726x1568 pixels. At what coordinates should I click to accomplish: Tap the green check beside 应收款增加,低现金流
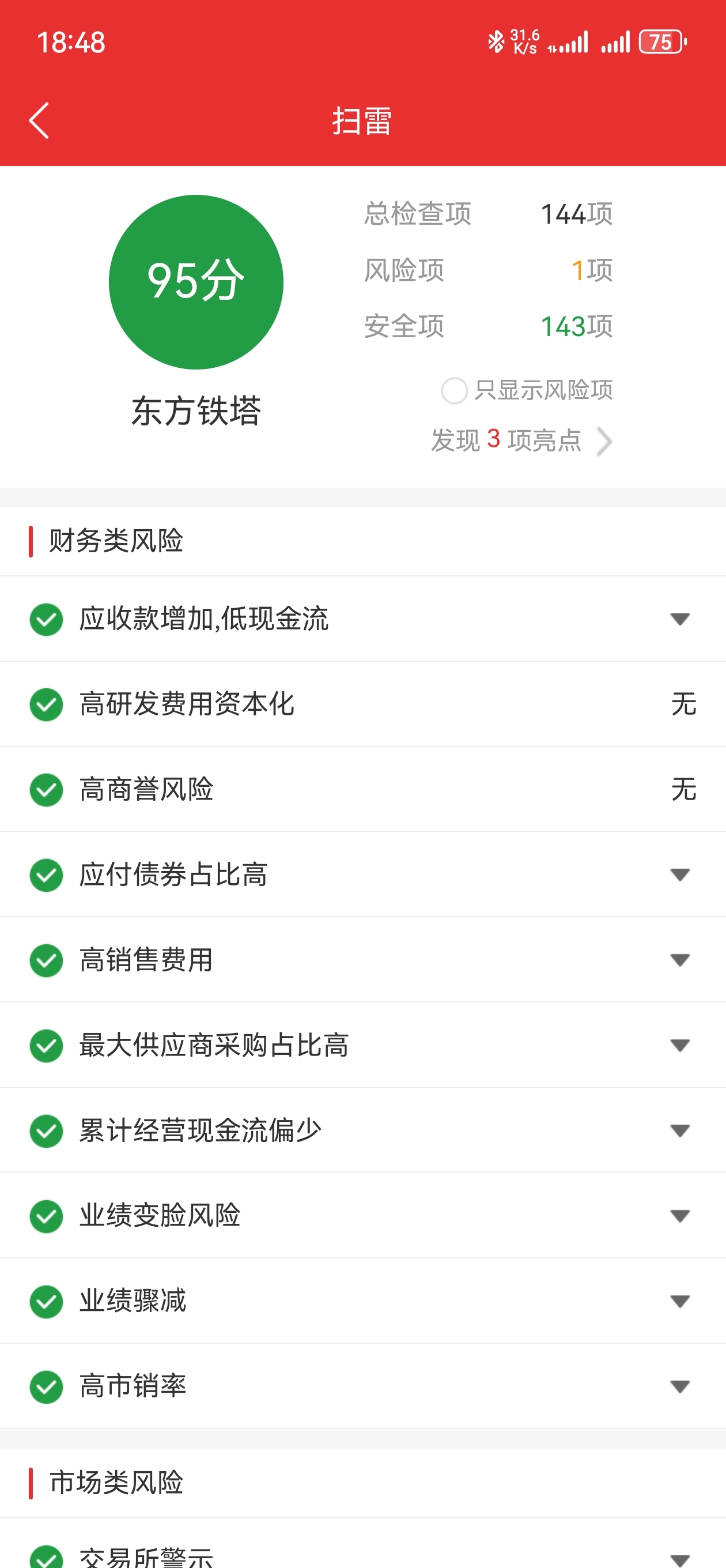pos(46,619)
